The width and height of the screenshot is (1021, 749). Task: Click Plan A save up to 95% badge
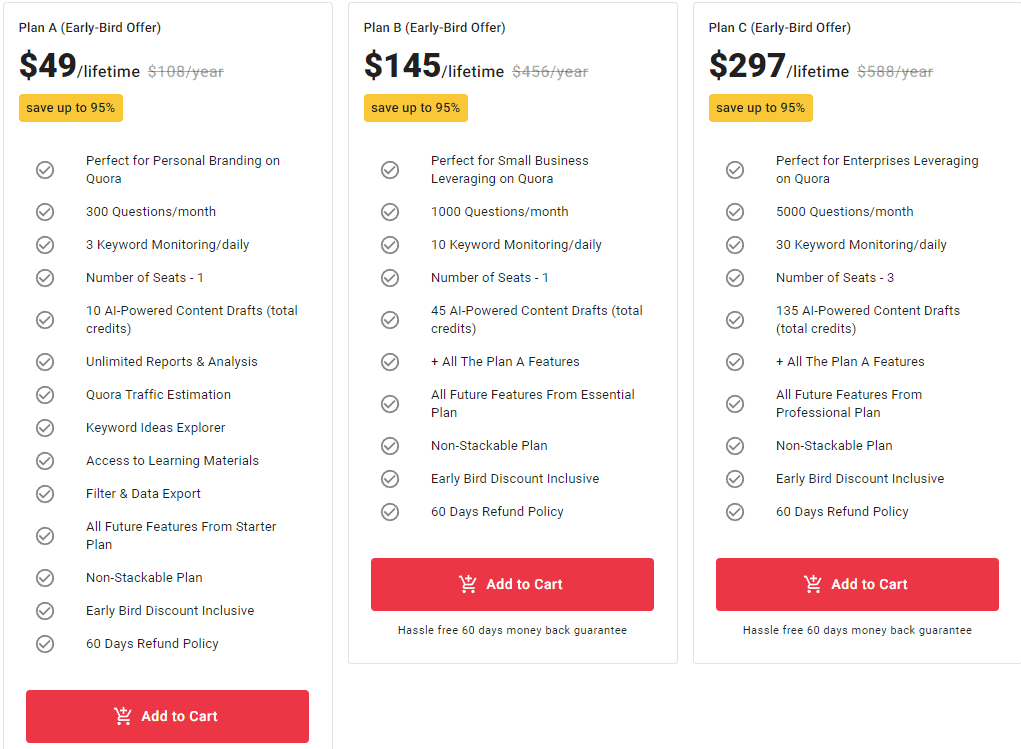coord(71,108)
